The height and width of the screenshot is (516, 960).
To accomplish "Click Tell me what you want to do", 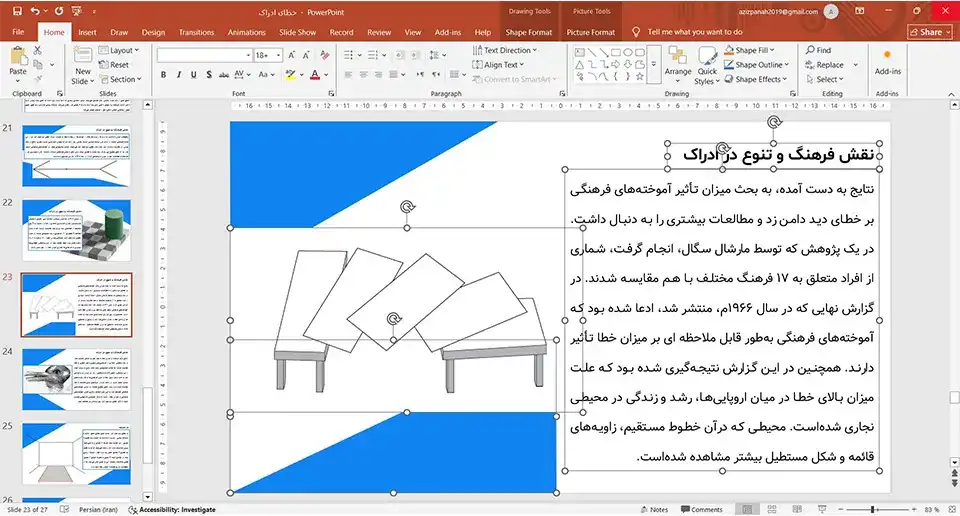I will point(688,32).
